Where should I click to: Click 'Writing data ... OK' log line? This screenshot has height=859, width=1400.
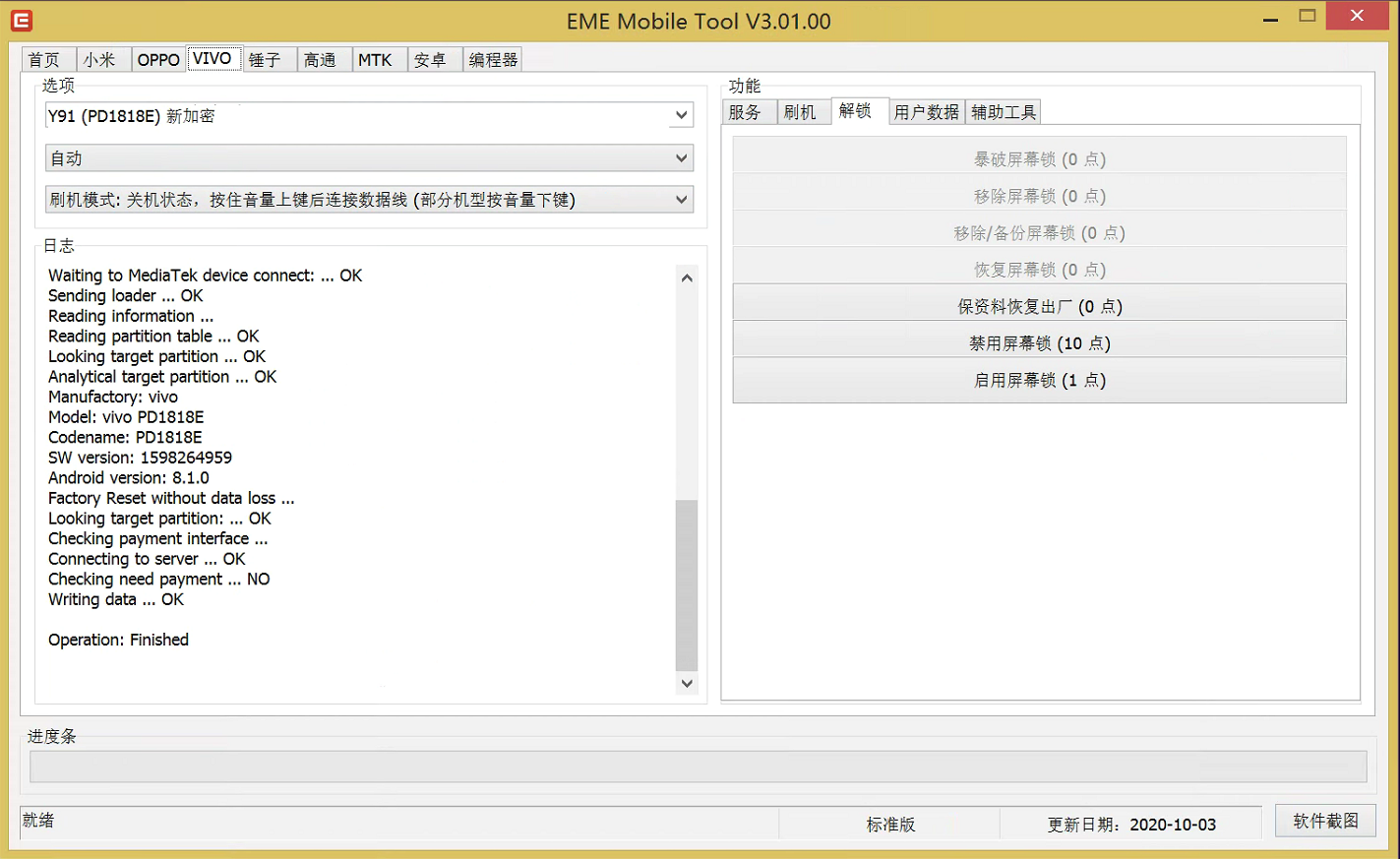(116, 599)
